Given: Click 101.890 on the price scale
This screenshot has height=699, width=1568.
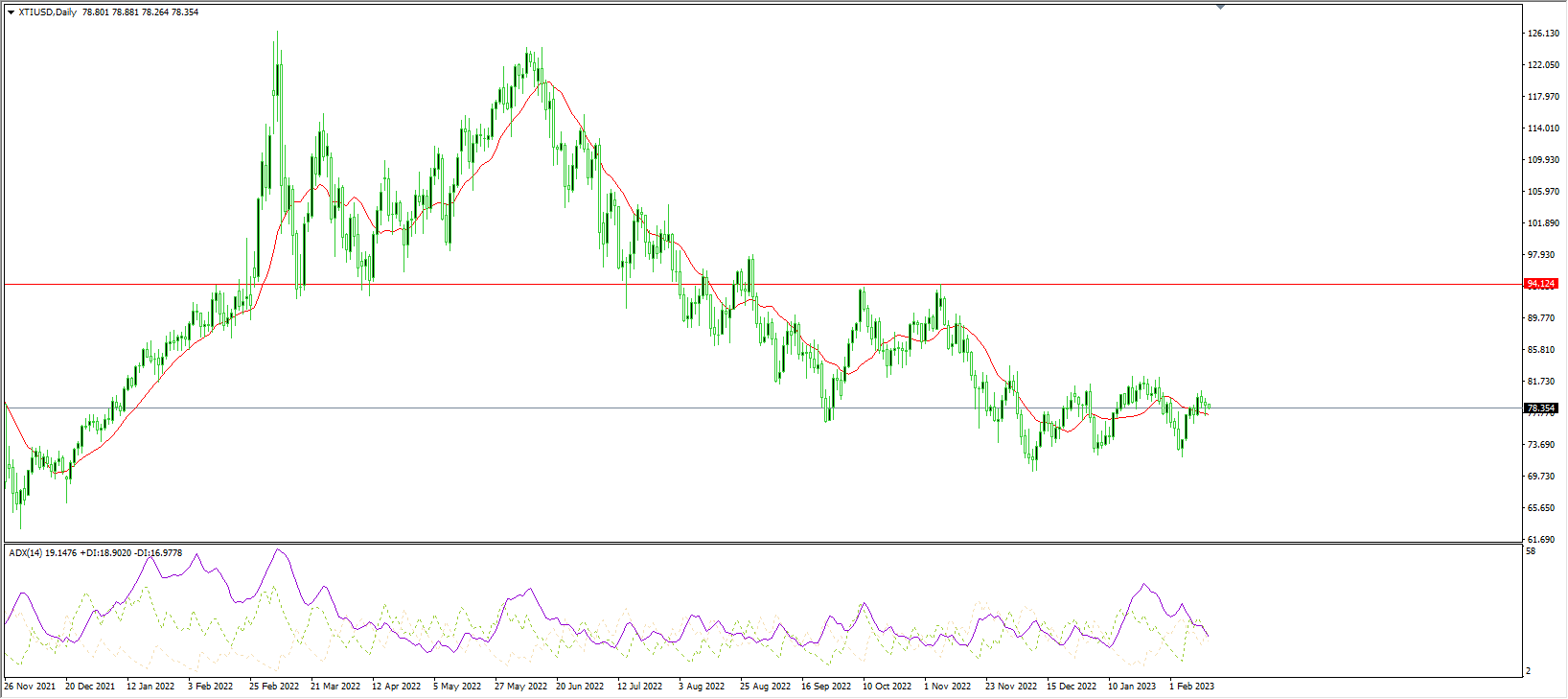Looking at the screenshot, I should coord(1543,223).
